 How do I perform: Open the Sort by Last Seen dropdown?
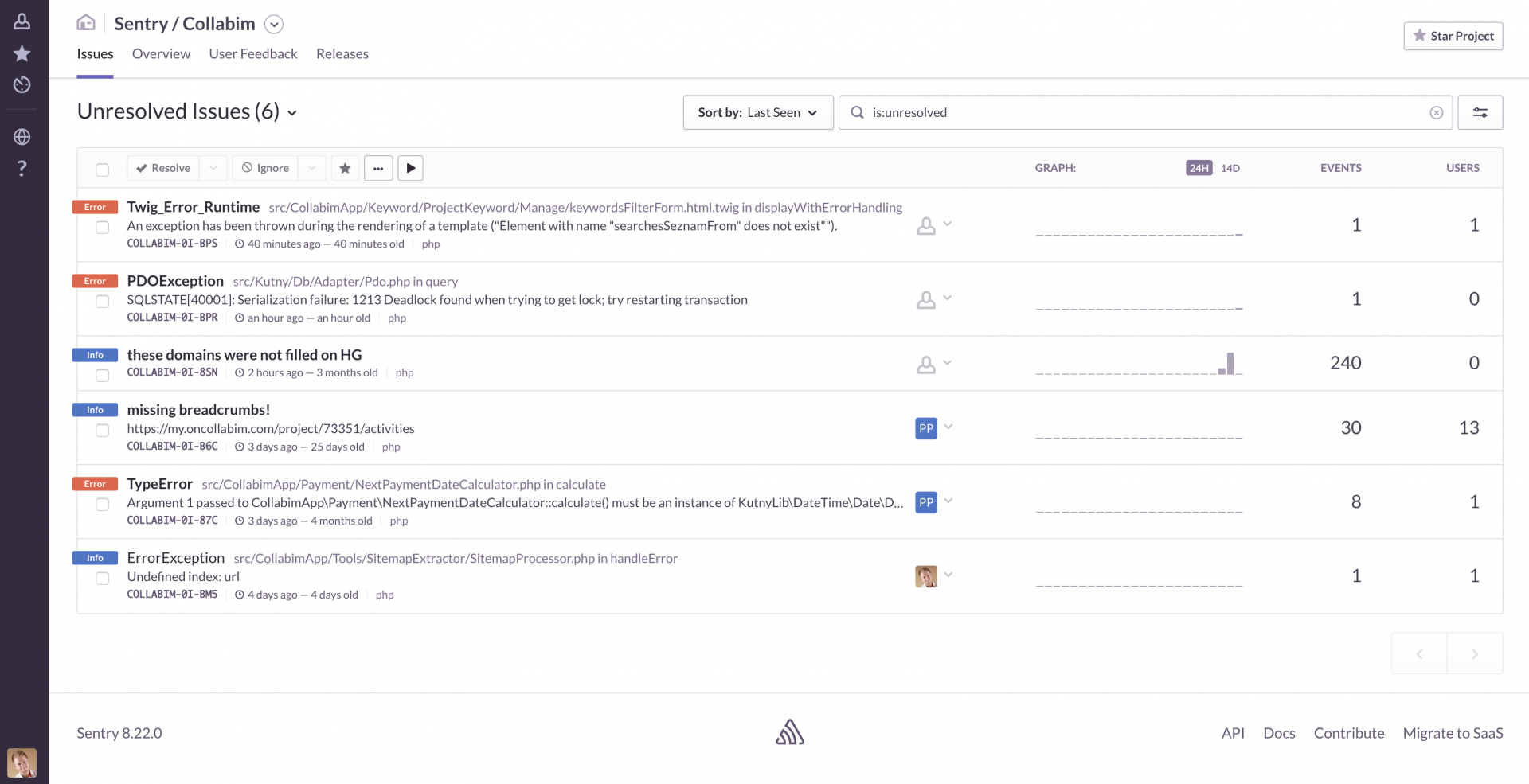pos(758,112)
